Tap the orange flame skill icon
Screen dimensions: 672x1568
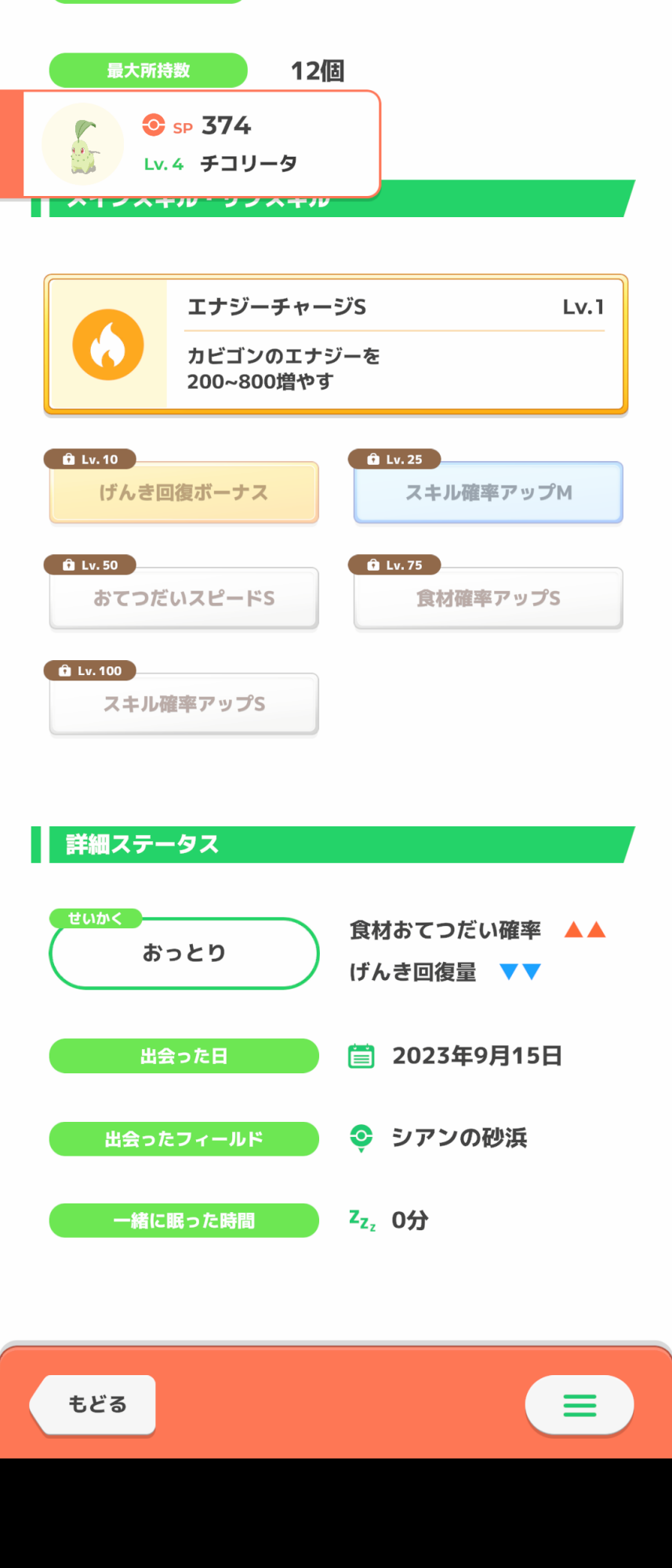(108, 345)
